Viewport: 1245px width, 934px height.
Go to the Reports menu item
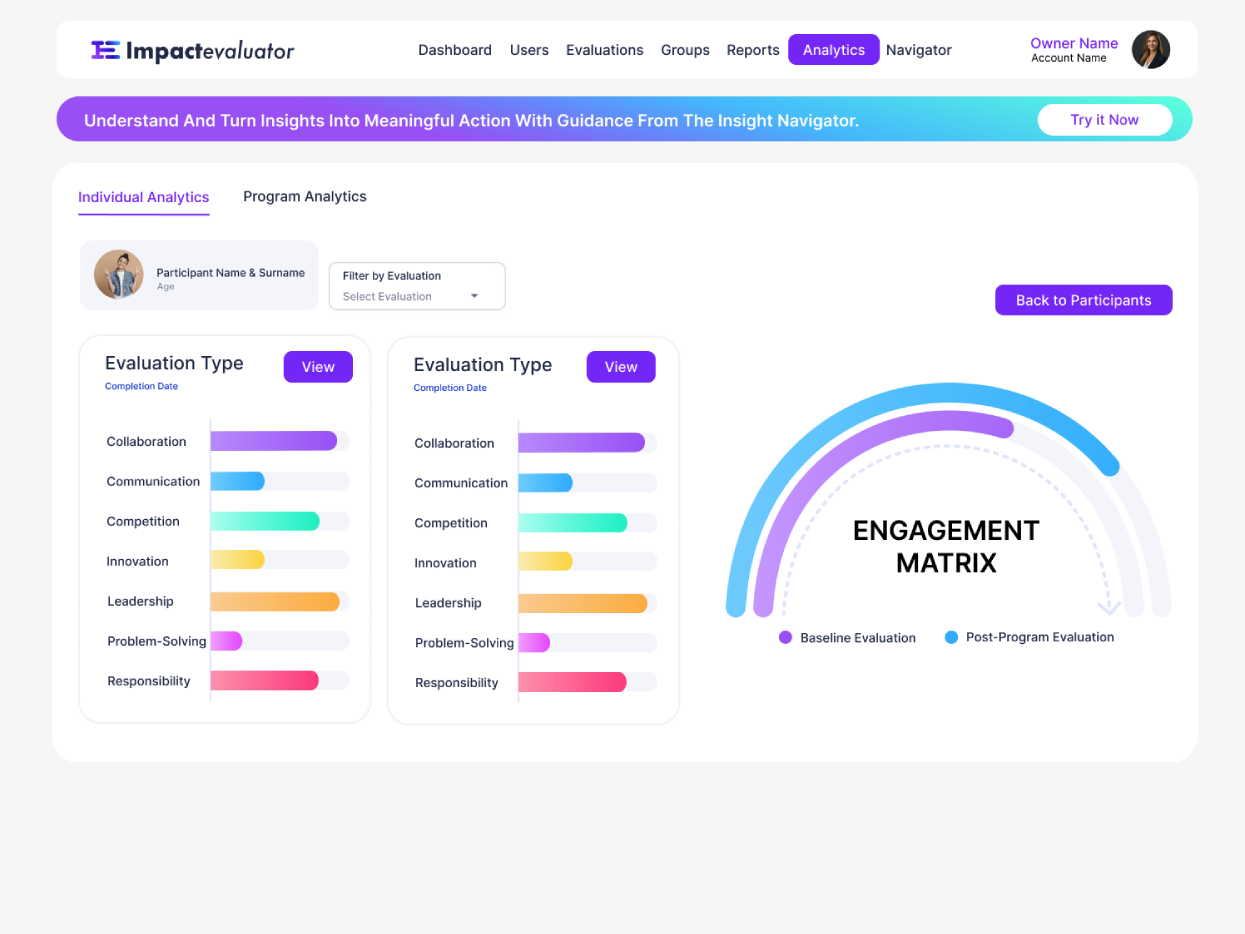coord(753,50)
